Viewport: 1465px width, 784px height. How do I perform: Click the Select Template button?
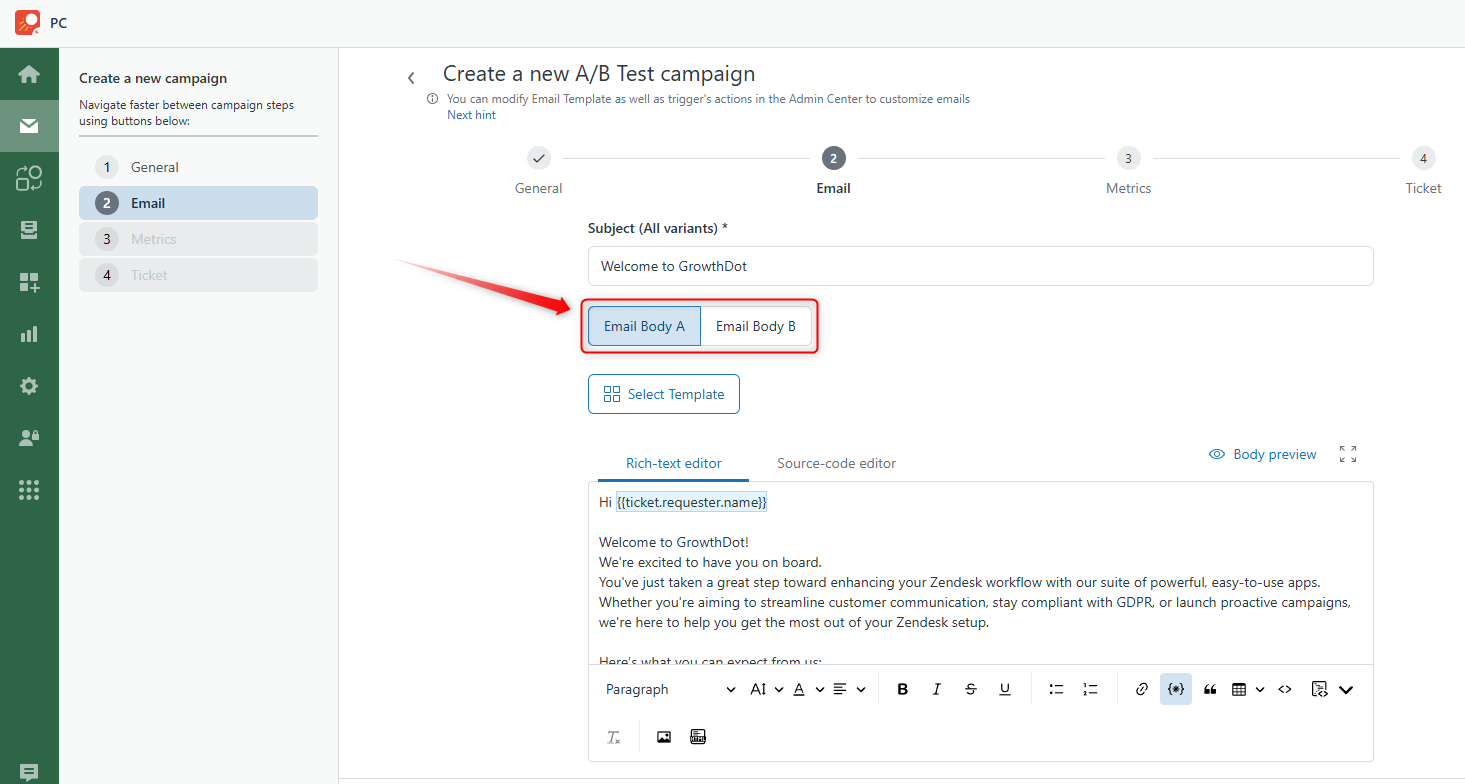pos(664,394)
